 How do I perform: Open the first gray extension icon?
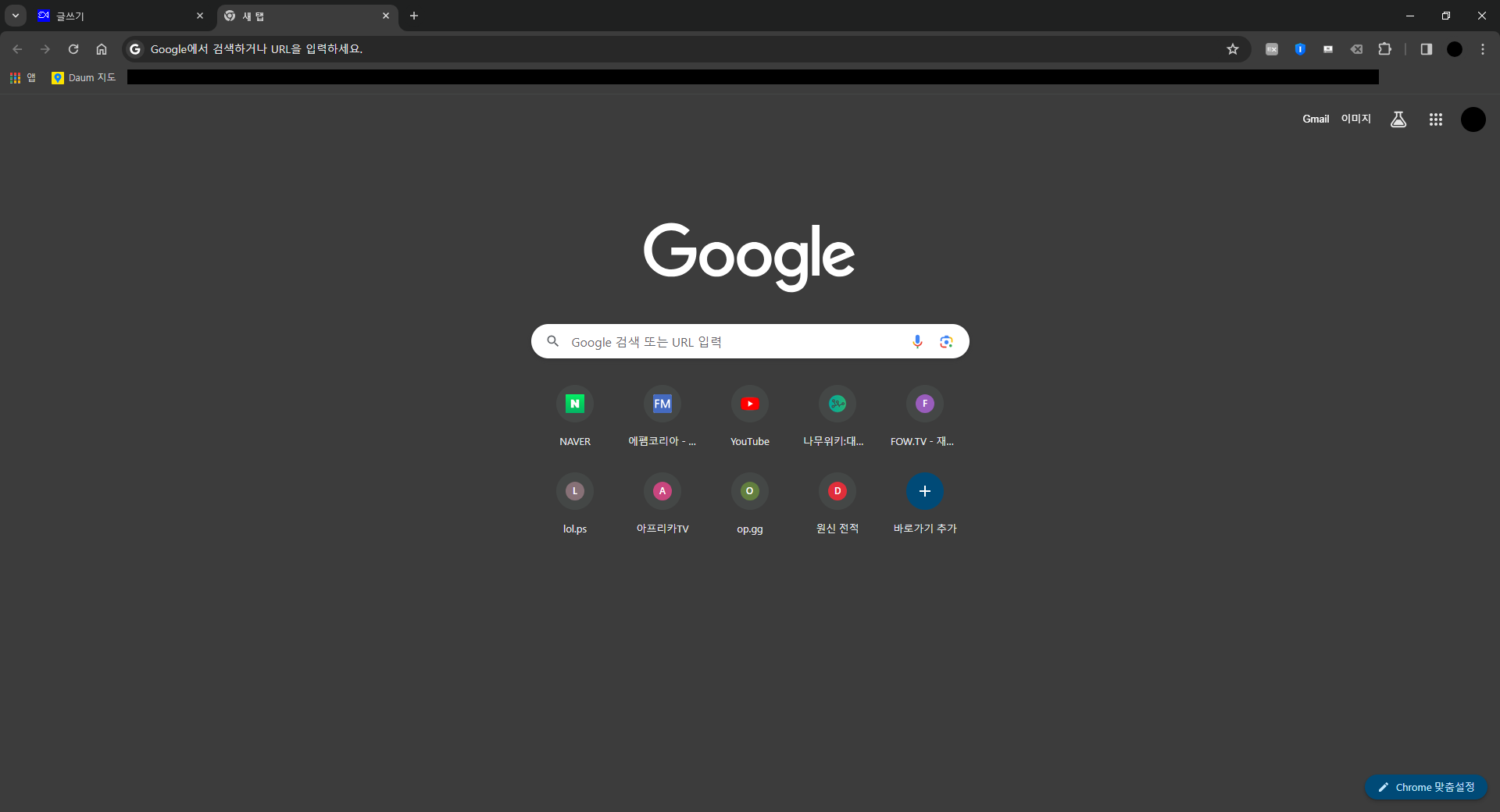1272,49
